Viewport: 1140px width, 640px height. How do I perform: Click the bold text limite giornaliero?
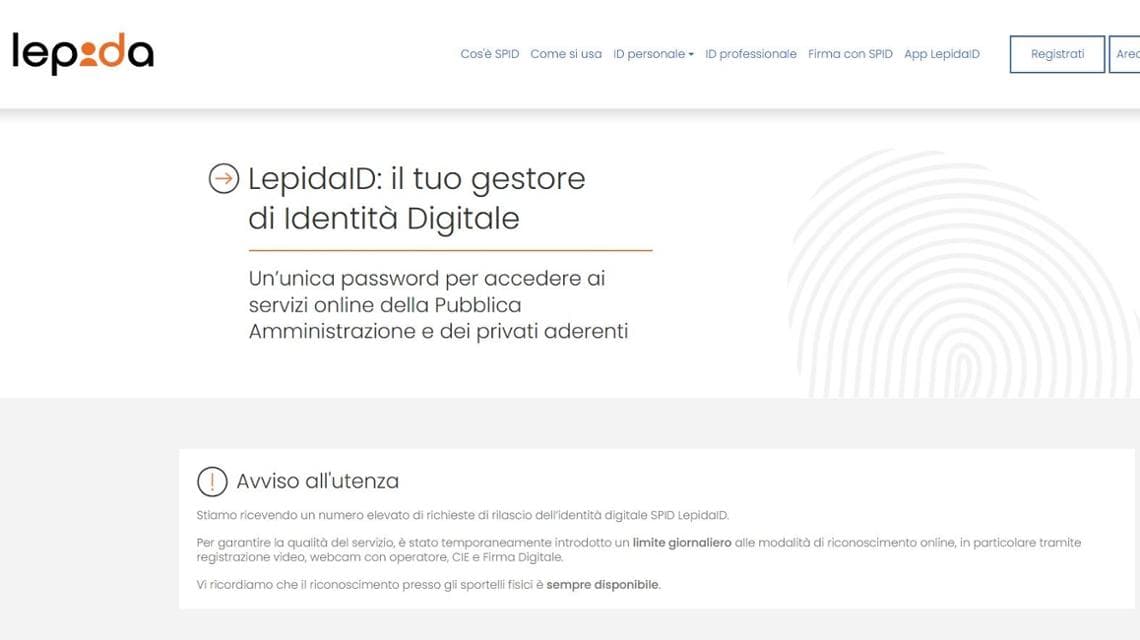point(682,543)
